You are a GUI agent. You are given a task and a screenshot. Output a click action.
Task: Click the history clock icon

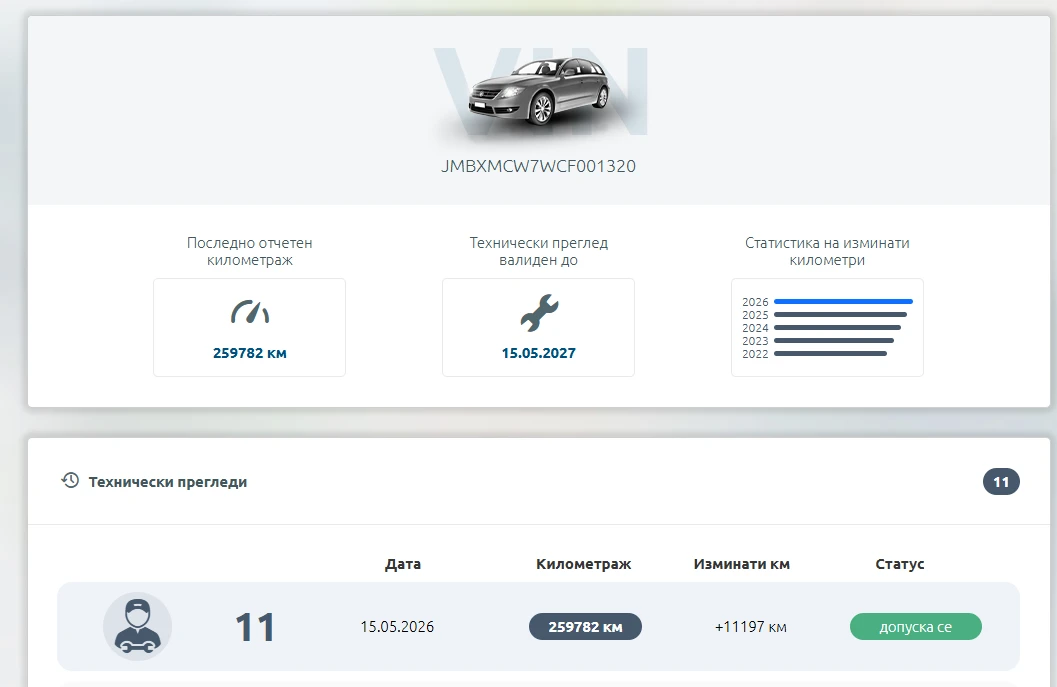tap(70, 481)
